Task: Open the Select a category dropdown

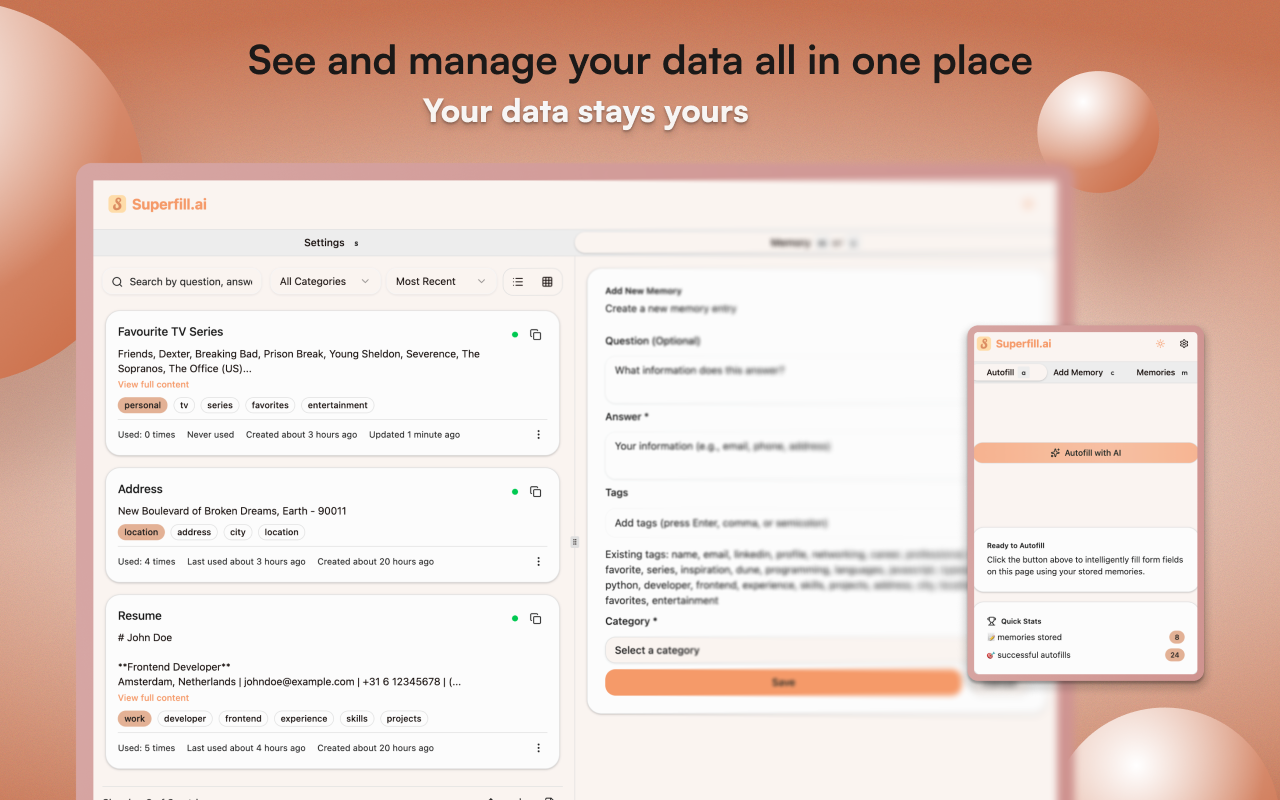Action: coord(780,650)
